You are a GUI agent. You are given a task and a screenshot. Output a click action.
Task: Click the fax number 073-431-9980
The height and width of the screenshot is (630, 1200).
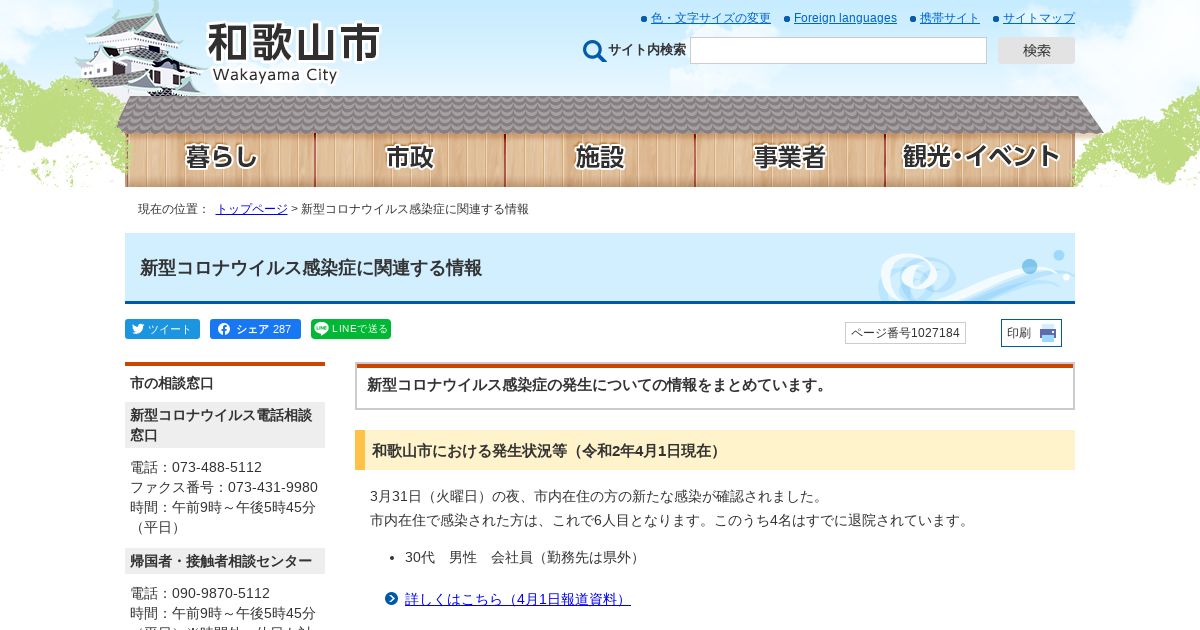click(x=273, y=487)
